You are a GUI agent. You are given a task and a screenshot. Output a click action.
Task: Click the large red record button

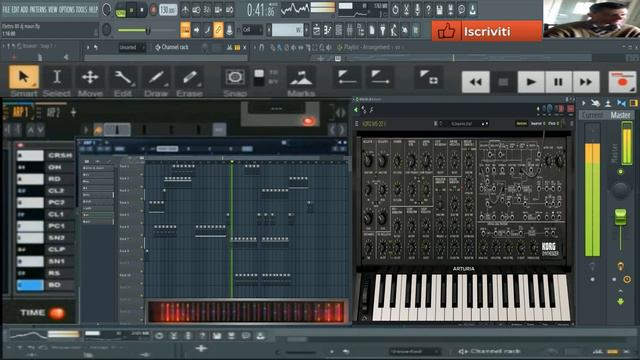coord(622,82)
